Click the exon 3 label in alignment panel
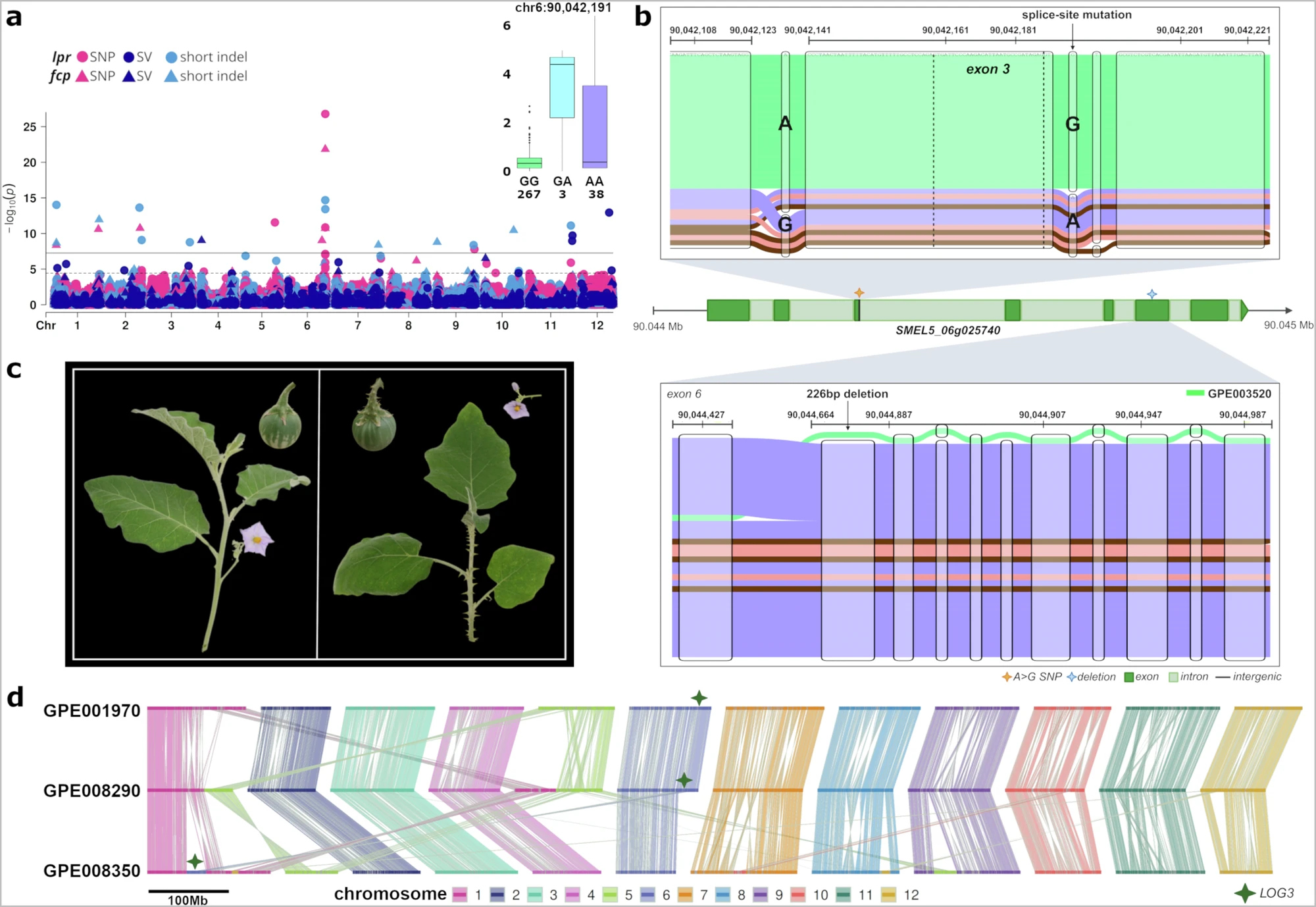 pos(987,69)
